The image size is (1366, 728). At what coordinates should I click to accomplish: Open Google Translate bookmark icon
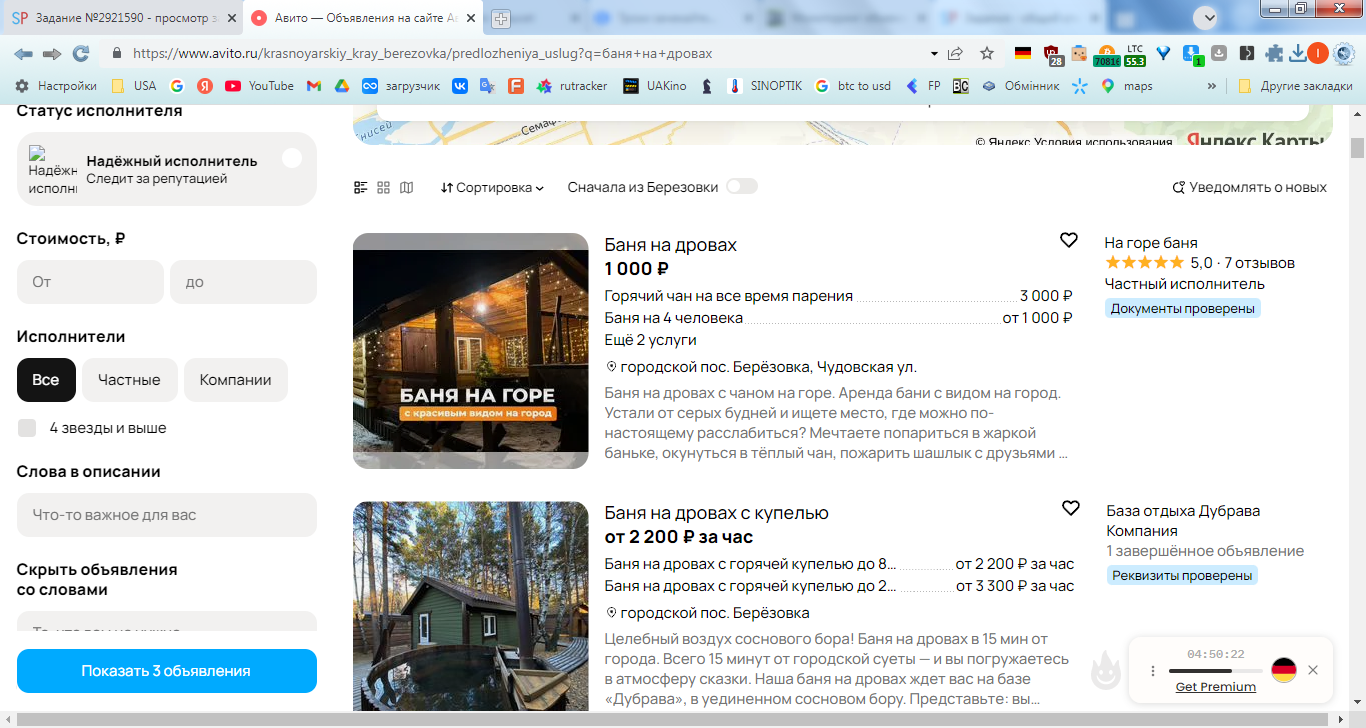point(487,86)
